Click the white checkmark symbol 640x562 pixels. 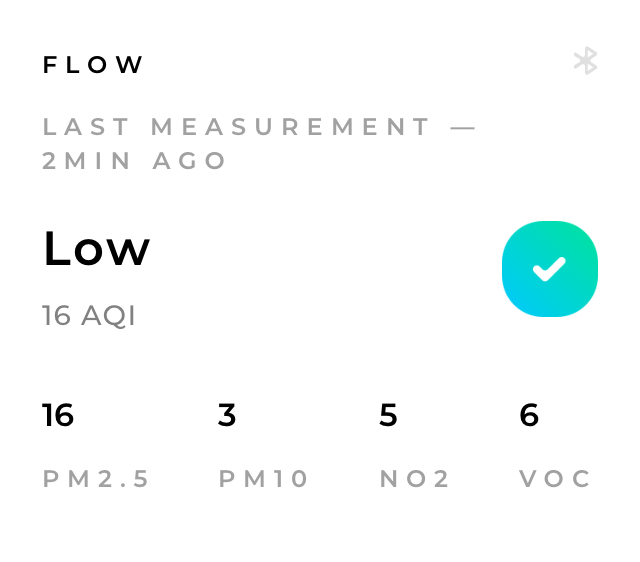(549, 268)
